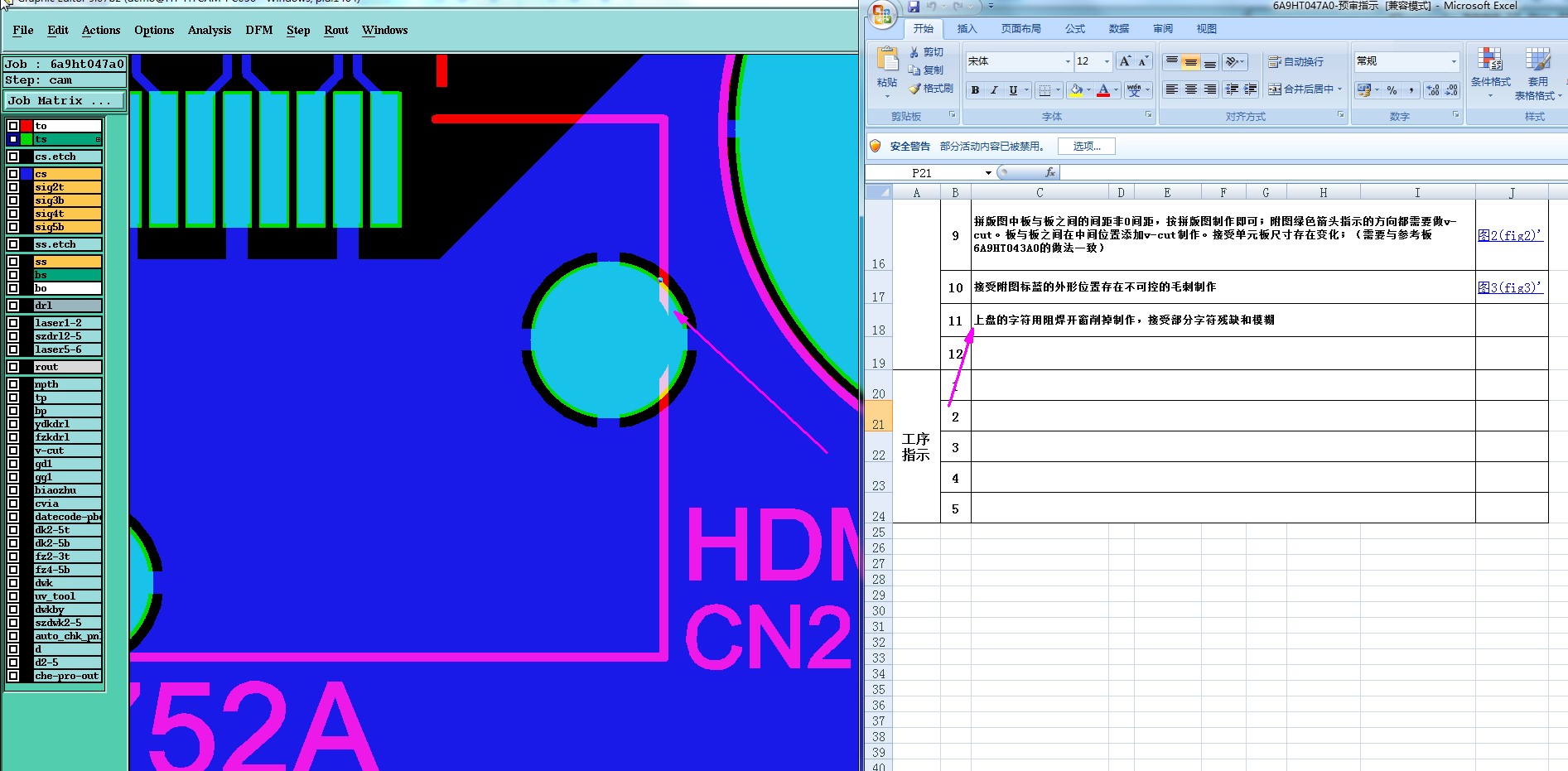This screenshot has width=1568, height=771.
Task: Toggle checkbox for layer 'drl'
Action: point(13,306)
